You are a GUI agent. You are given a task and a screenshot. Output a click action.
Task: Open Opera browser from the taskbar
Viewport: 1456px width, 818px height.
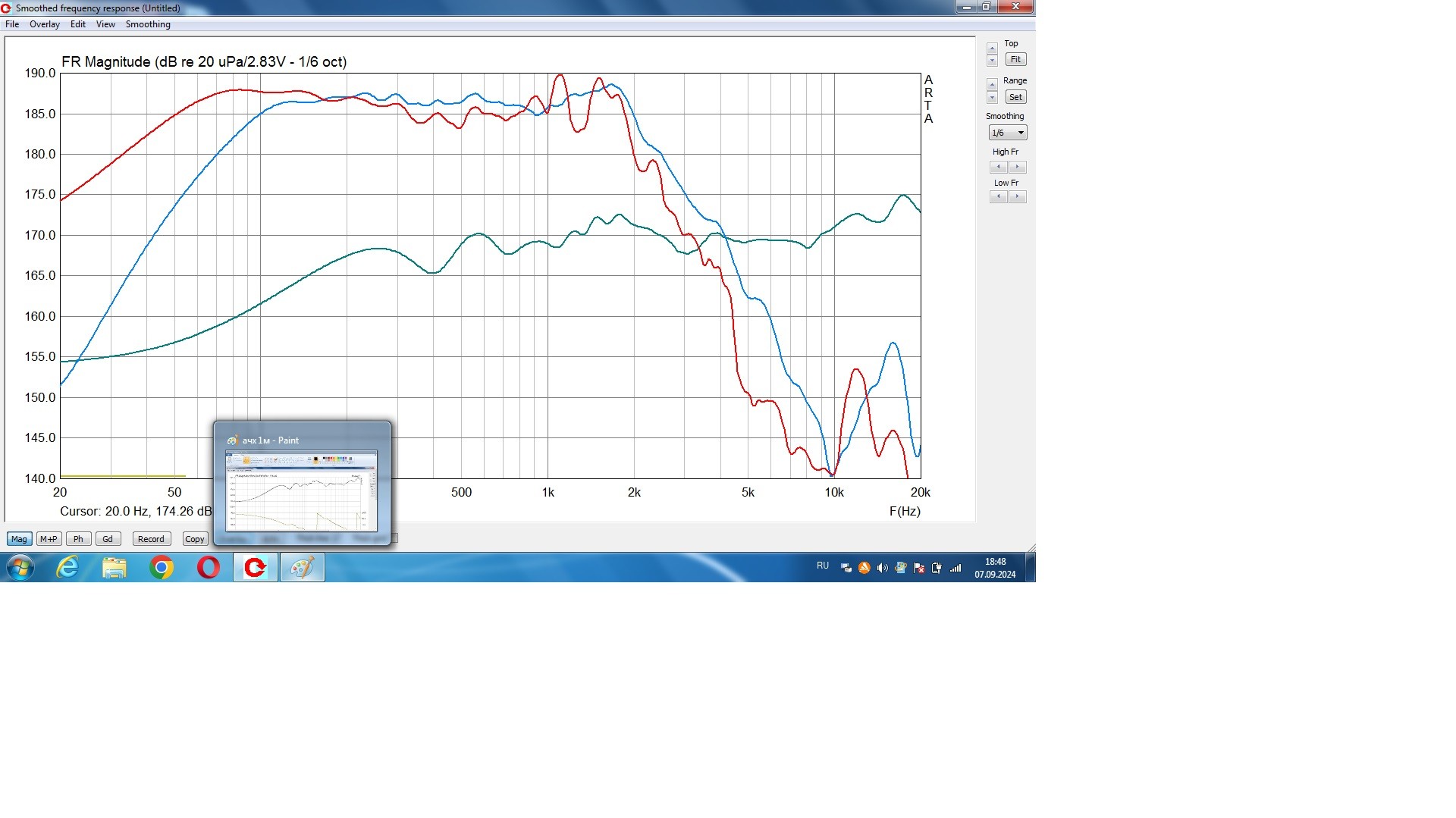208,567
